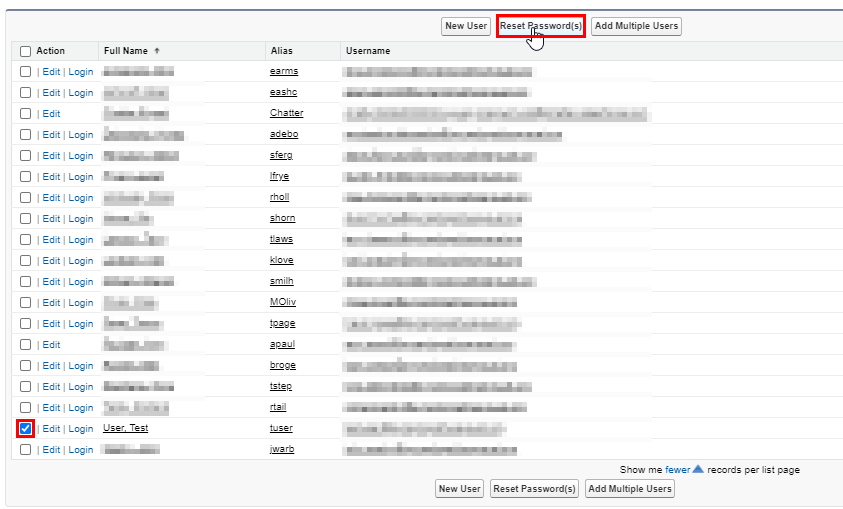Toggle the select-all checkbox in Action header

click(25, 51)
